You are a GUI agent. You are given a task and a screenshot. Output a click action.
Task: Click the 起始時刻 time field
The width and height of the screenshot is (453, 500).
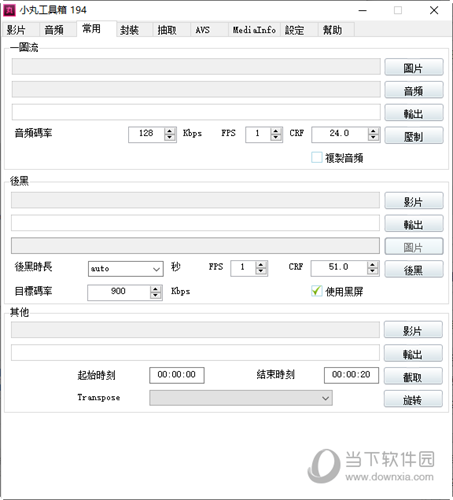pyautogui.click(x=177, y=375)
